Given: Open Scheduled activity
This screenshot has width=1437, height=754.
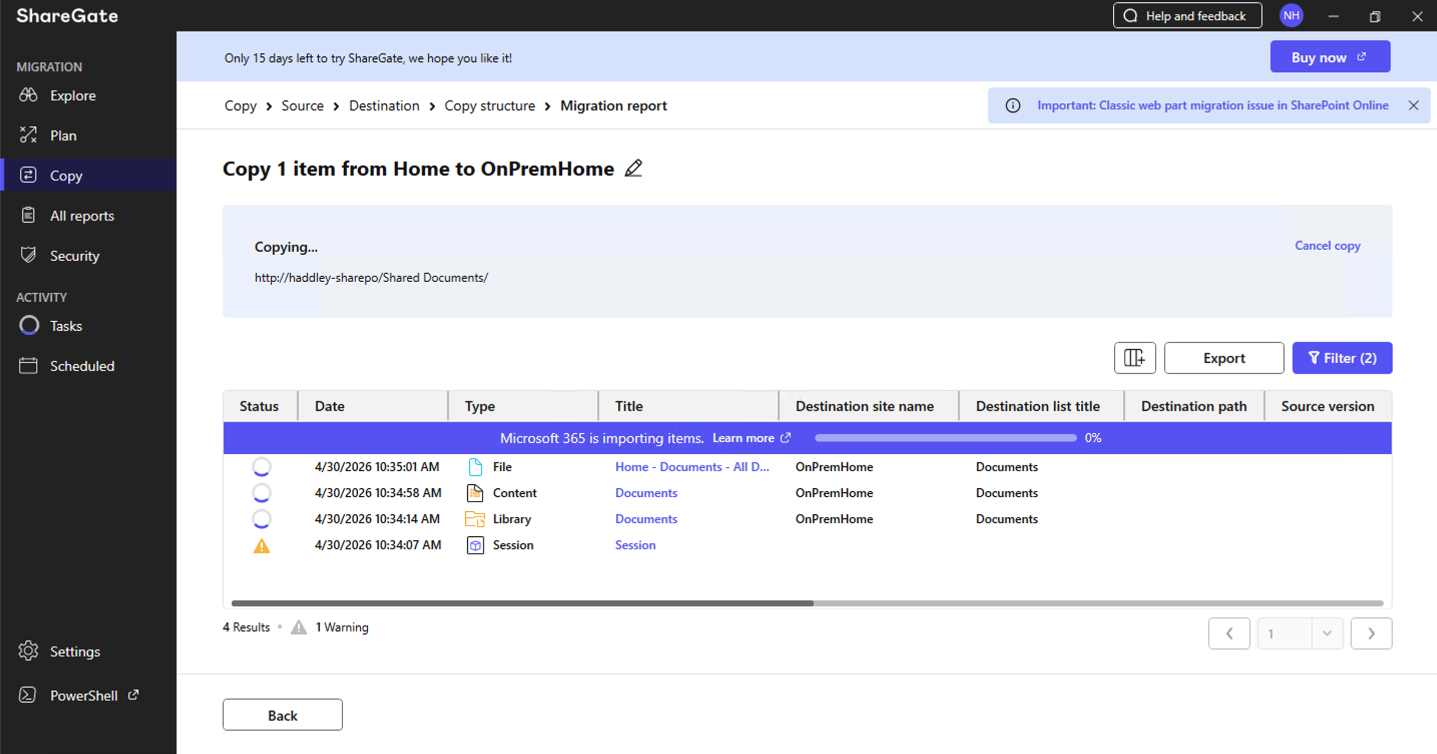Looking at the screenshot, I should 88,366.
